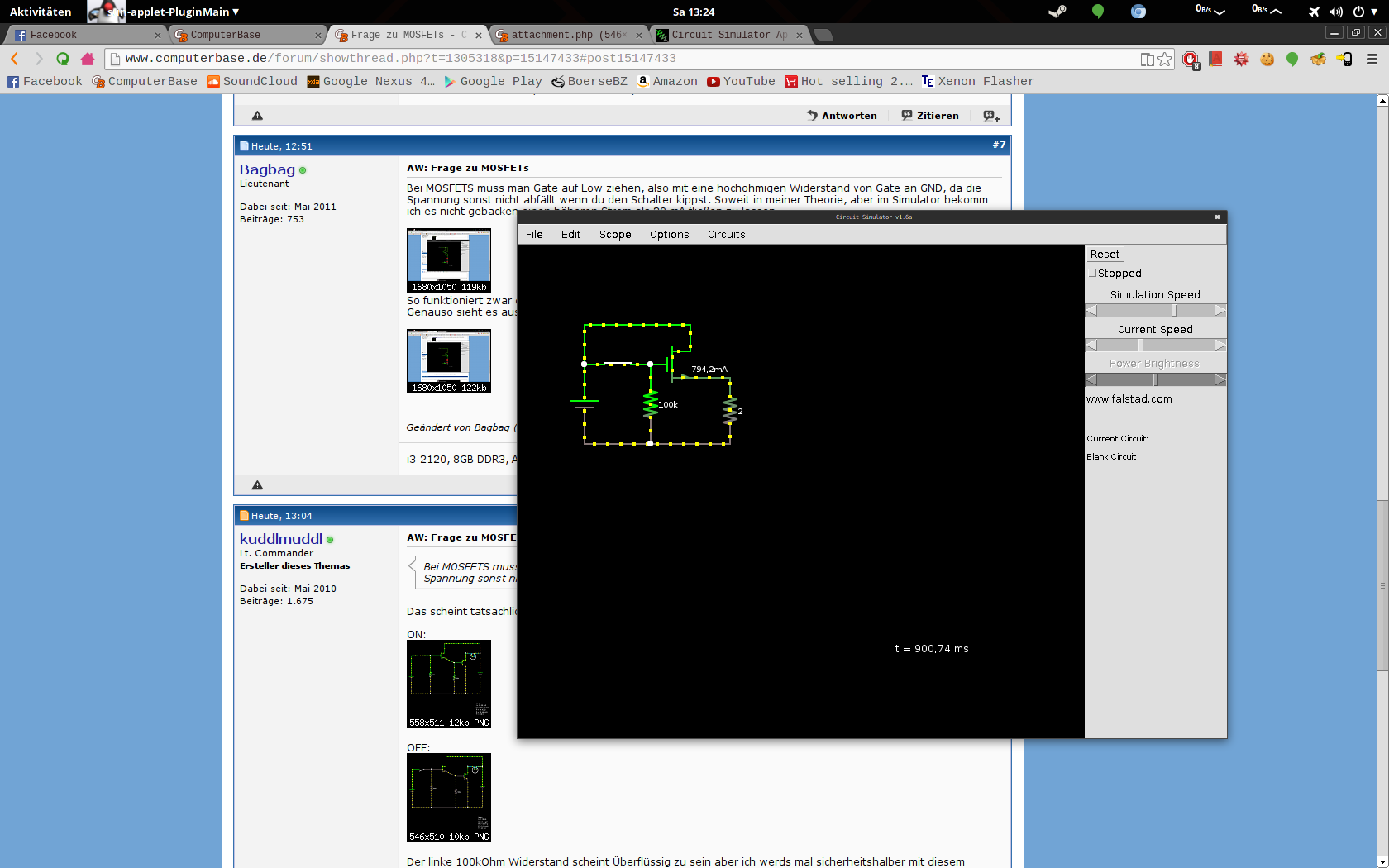Click the Steam tray icon
The width and height of the screenshot is (1389, 868).
coord(1057,12)
